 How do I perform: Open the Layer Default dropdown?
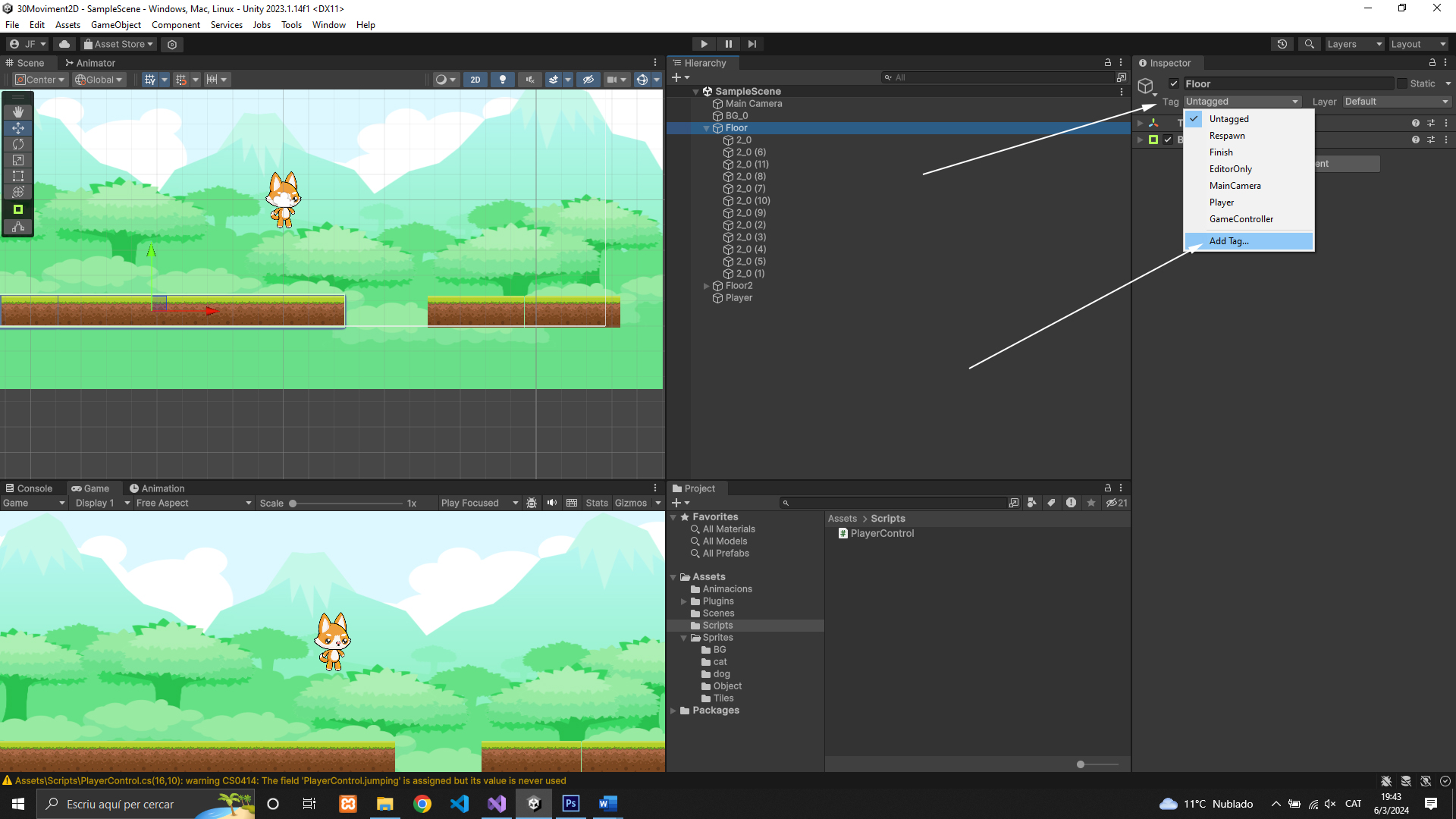tap(1396, 102)
